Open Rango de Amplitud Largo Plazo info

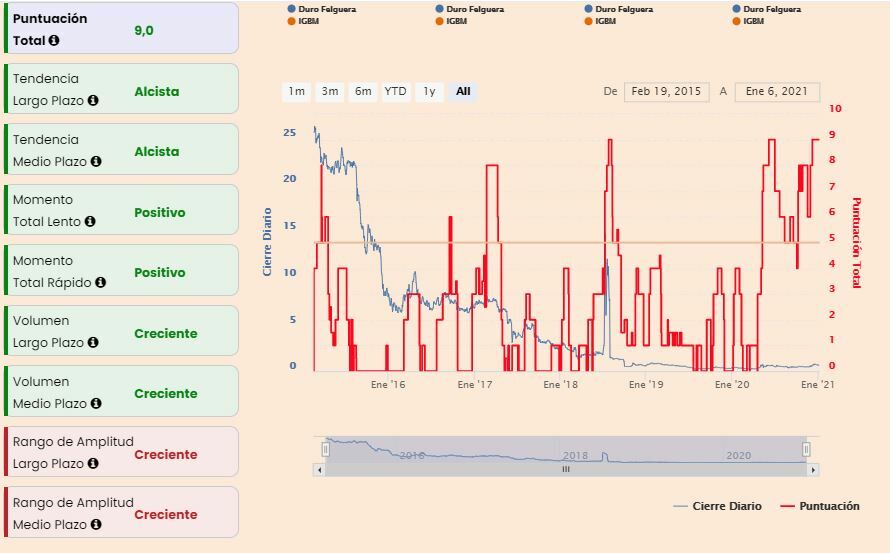coord(93,463)
